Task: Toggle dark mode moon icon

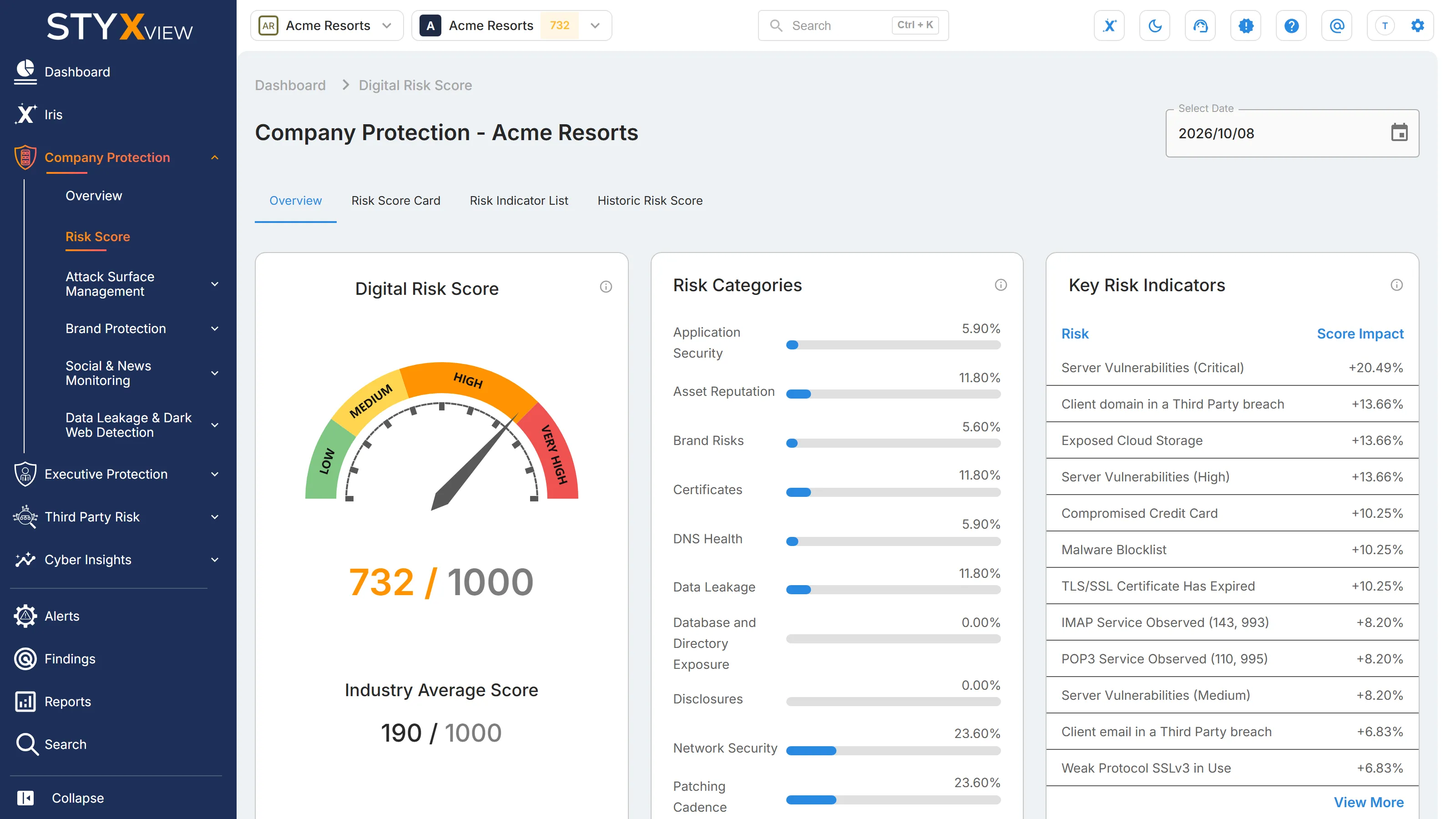Action: click(1155, 25)
